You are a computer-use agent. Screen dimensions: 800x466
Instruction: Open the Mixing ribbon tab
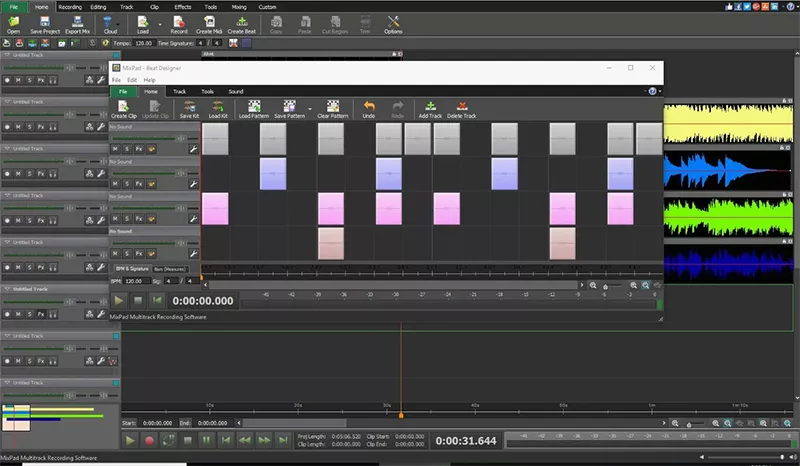pos(239,7)
